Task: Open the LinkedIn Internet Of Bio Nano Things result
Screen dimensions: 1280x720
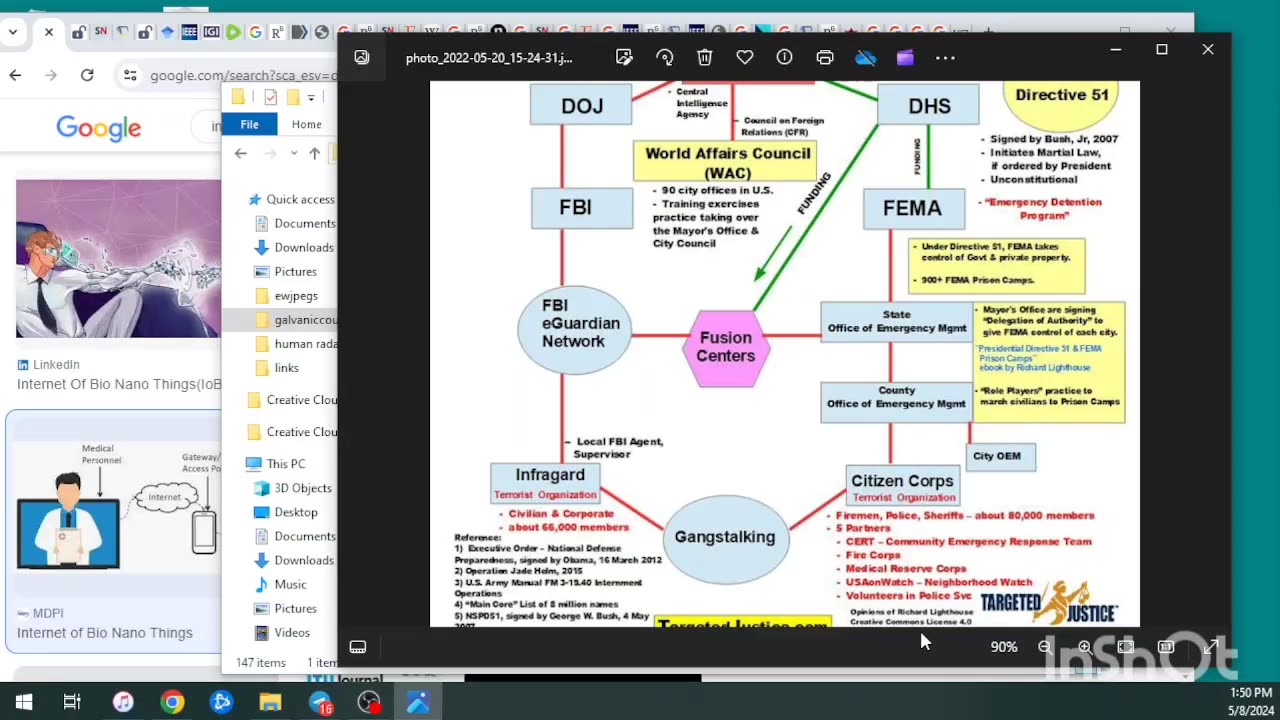Action: click(x=119, y=384)
